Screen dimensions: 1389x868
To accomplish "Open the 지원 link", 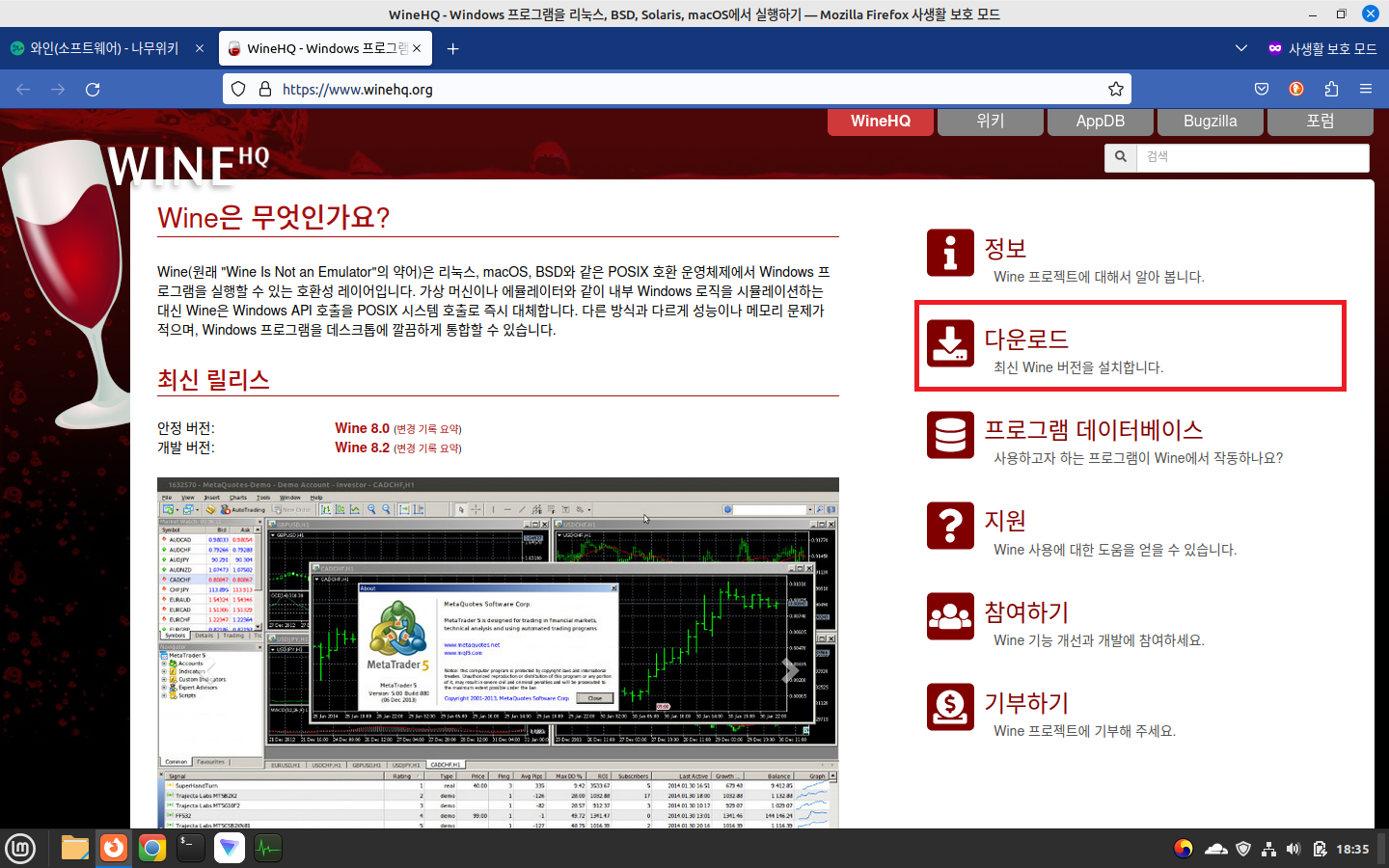I will pyautogui.click(x=1005, y=521).
